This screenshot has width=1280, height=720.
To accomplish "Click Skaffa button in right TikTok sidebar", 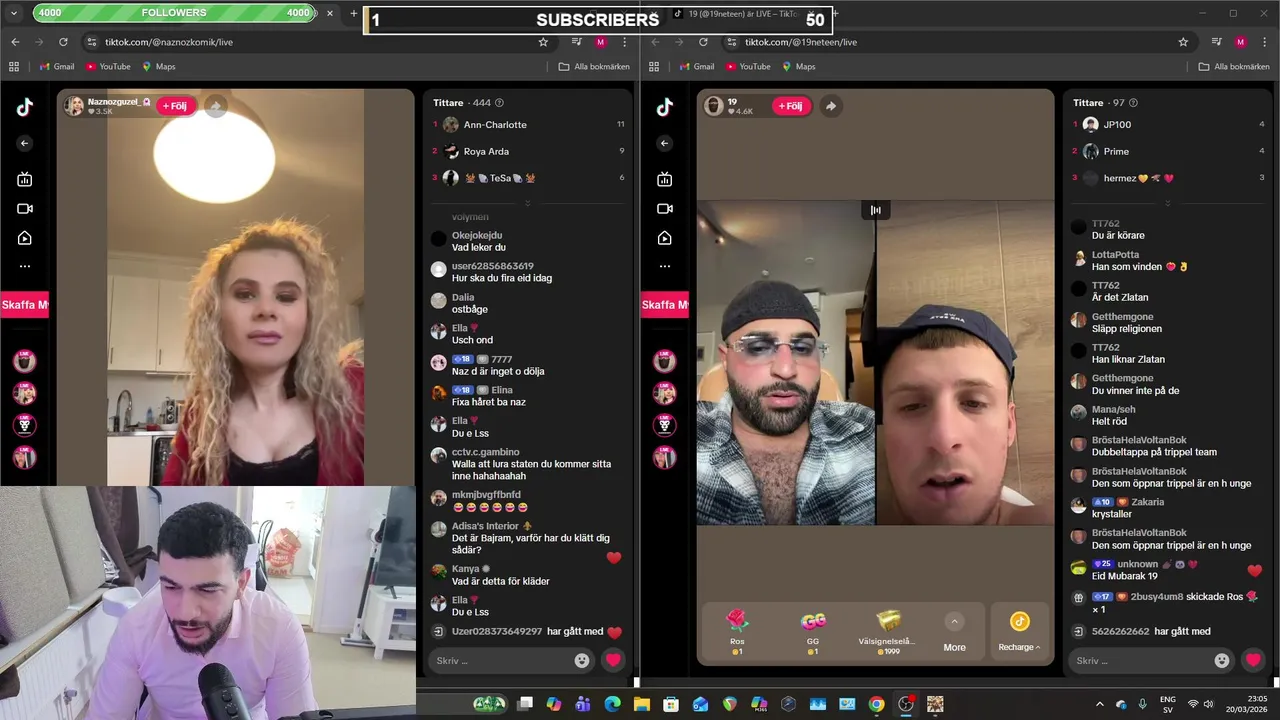I will [664, 305].
